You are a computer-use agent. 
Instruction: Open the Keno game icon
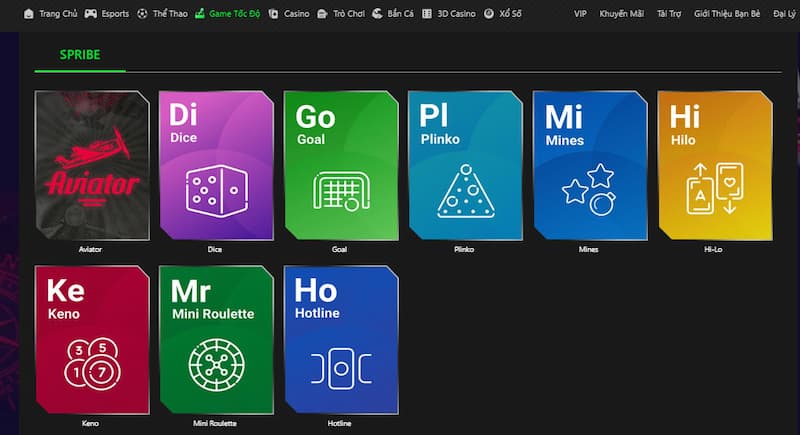[91, 340]
